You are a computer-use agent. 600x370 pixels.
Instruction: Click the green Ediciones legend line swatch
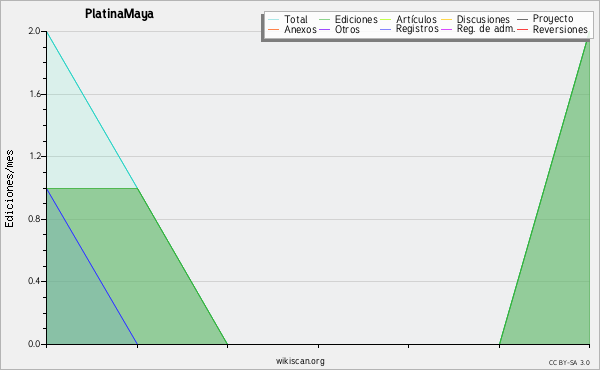coord(324,20)
